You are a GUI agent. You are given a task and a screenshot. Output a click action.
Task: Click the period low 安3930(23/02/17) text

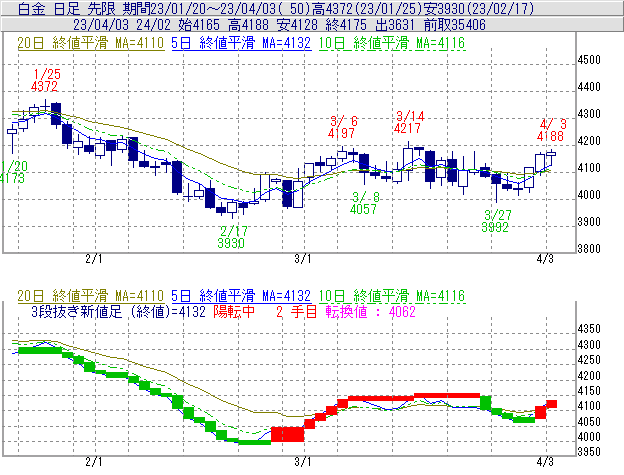coord(478,8)
